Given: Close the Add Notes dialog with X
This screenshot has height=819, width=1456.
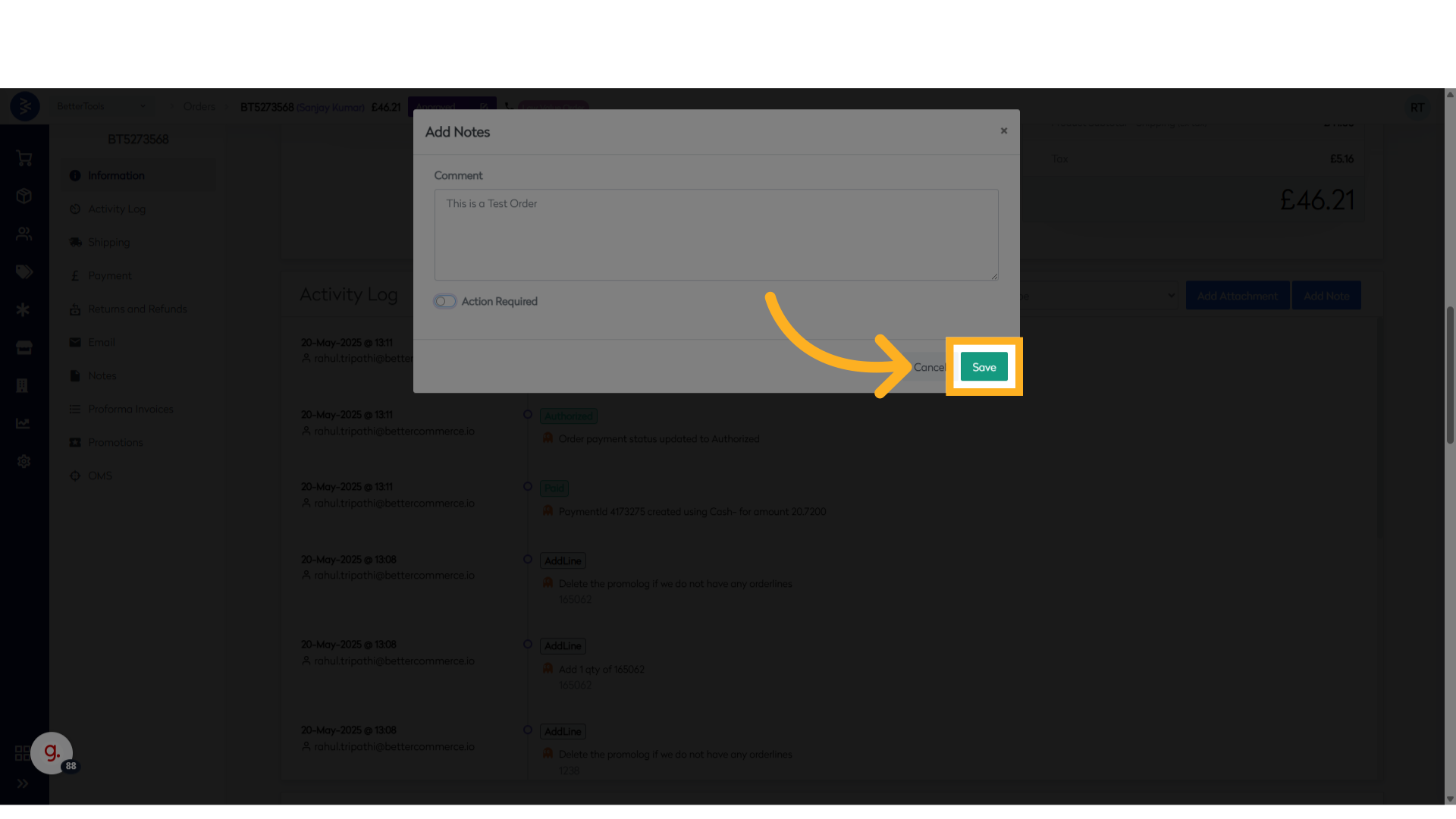Looking at the screenshot, I should point(1003,131).
